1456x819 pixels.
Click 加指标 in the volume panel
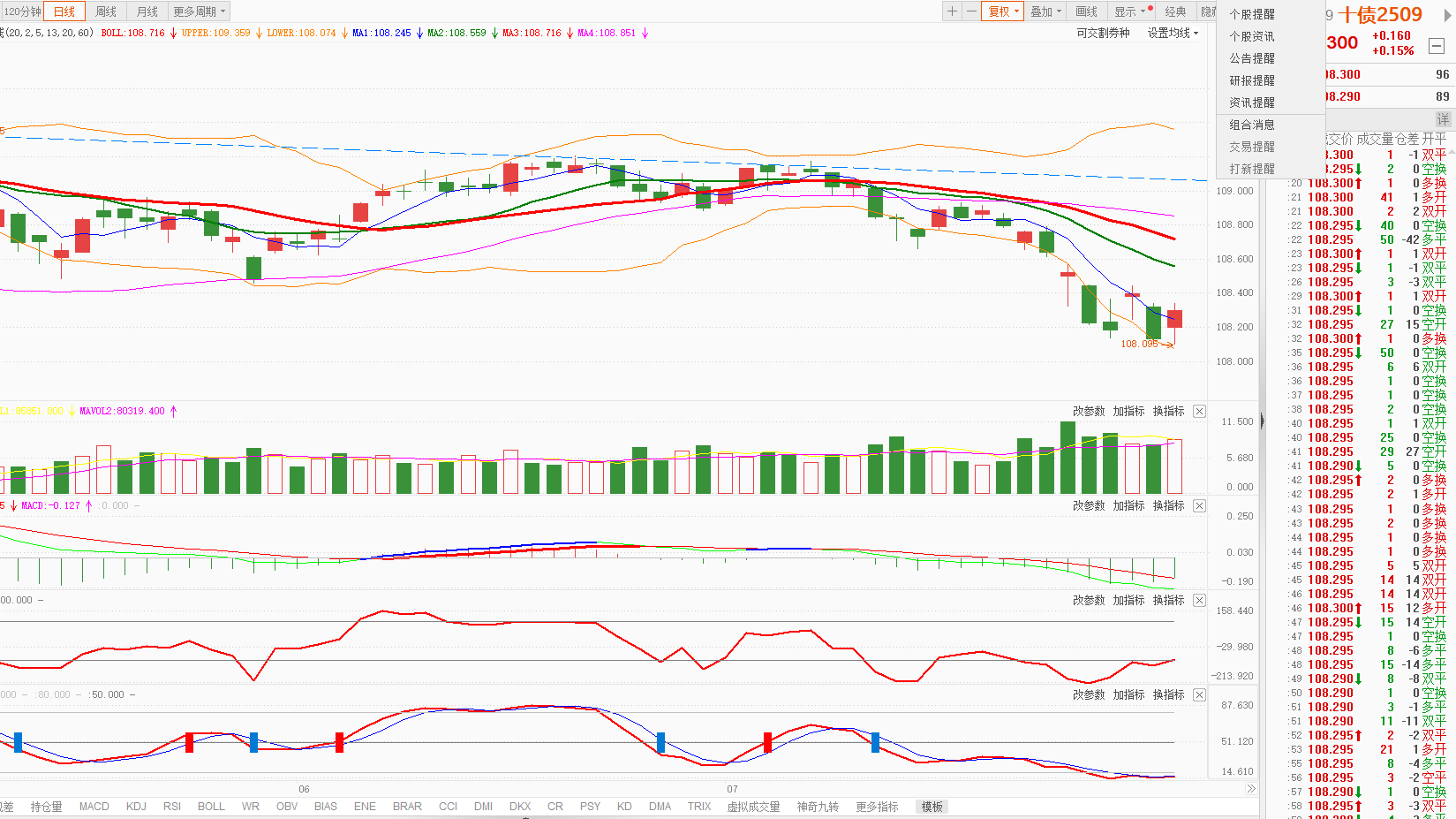point(1128,411)
